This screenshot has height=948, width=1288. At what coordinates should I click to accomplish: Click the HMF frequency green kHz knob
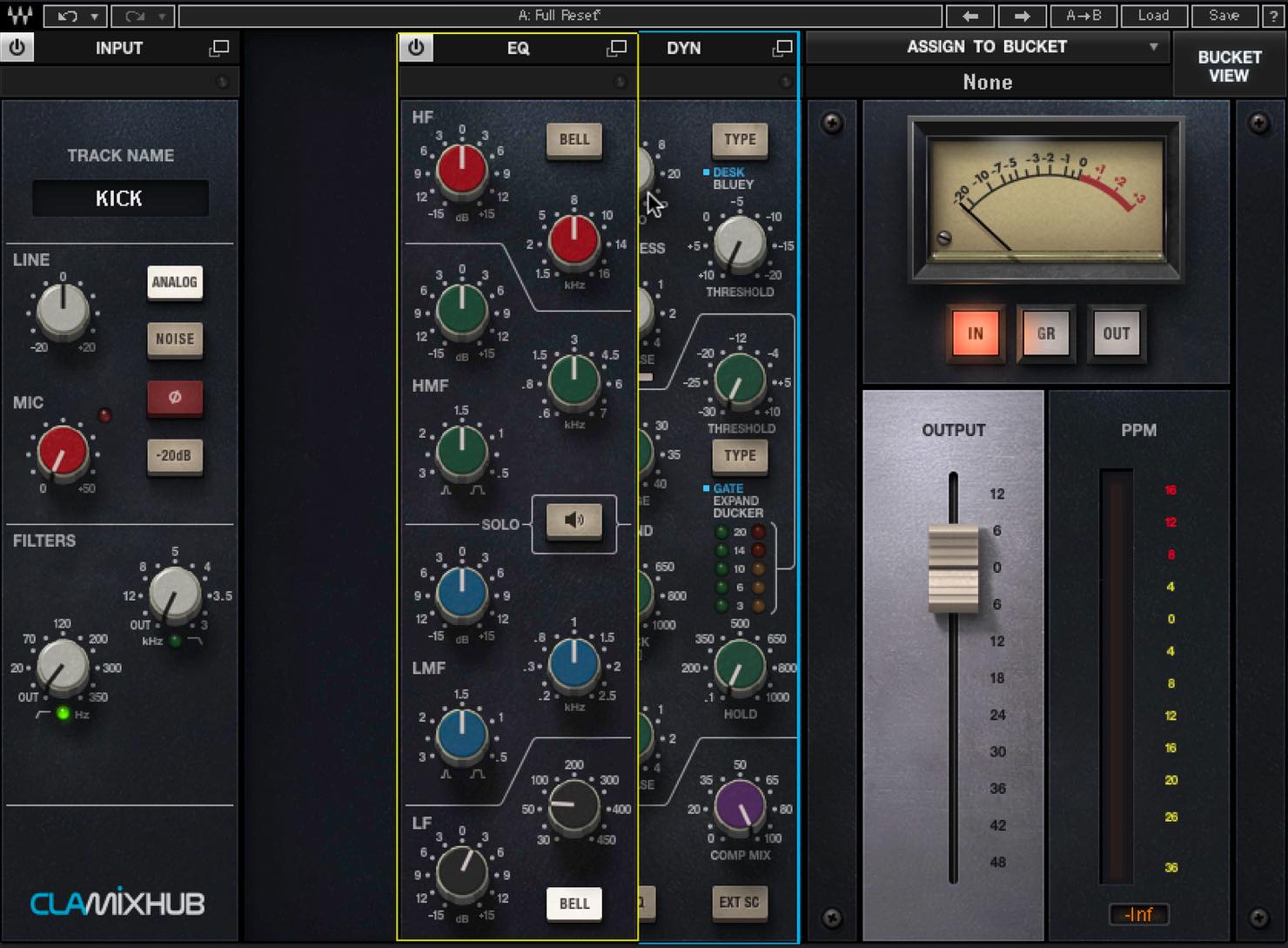pyautogui.click(x=574, y=381)
